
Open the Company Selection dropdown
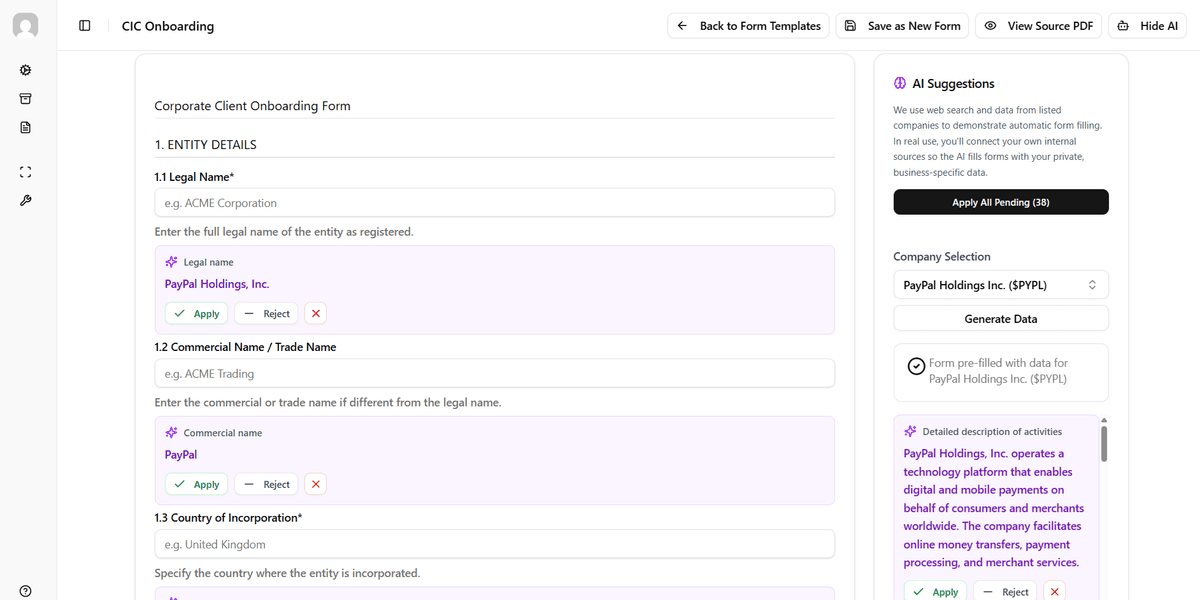(1000, 284)
